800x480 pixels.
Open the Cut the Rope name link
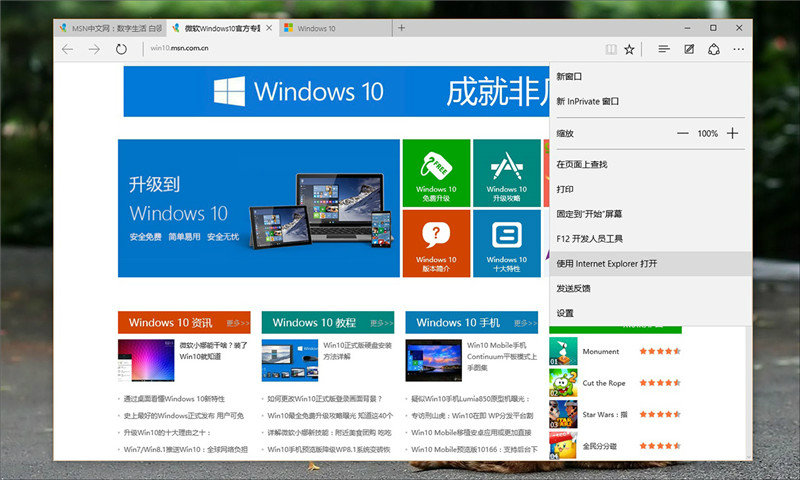point(604,383)
